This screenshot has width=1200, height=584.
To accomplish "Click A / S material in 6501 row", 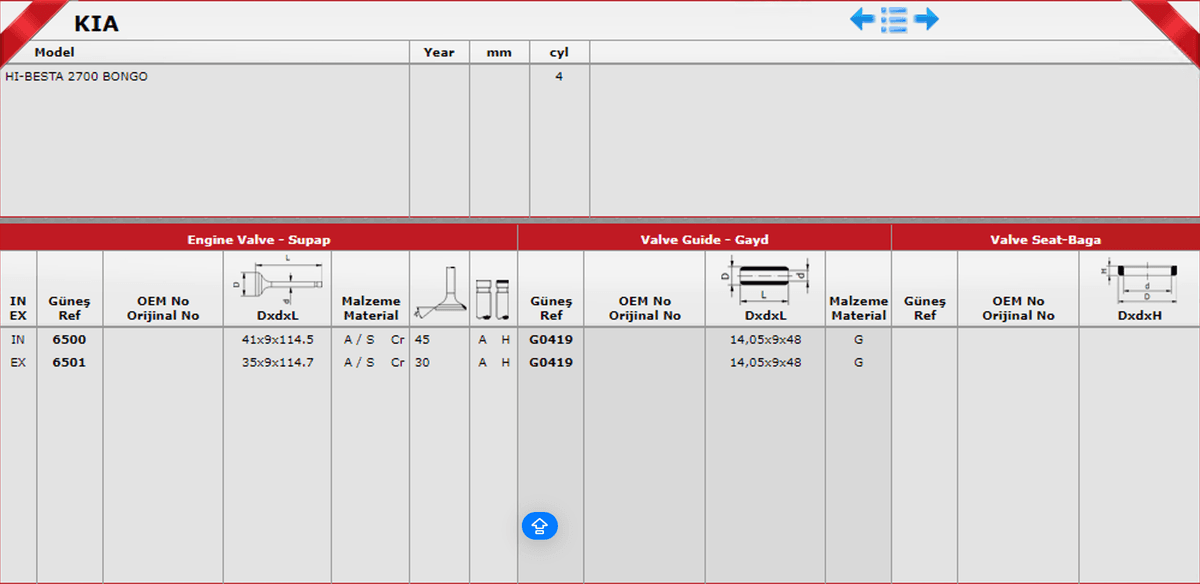I will point(359,362).
